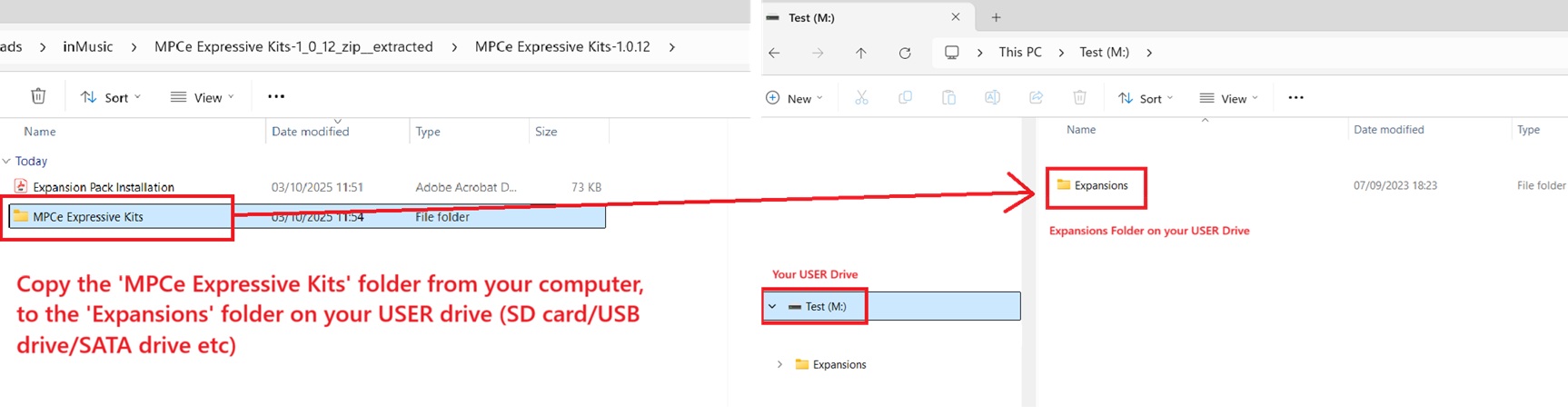The width and height of the screenshot is (1568, 415).
Task: Go up one folder level
Action: 861,53
